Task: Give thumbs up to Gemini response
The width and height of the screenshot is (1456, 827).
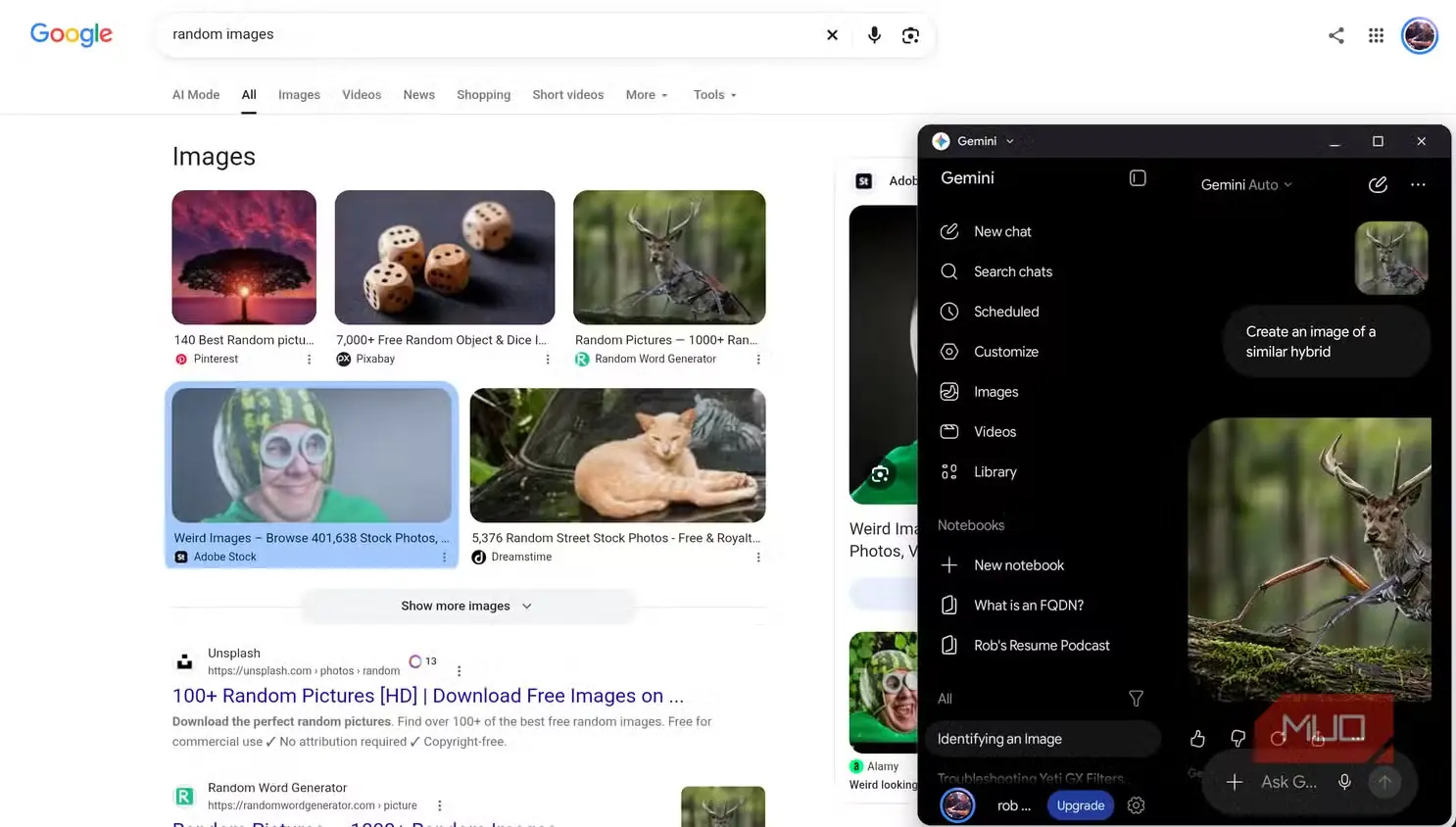Action: tap(1197, 739)
